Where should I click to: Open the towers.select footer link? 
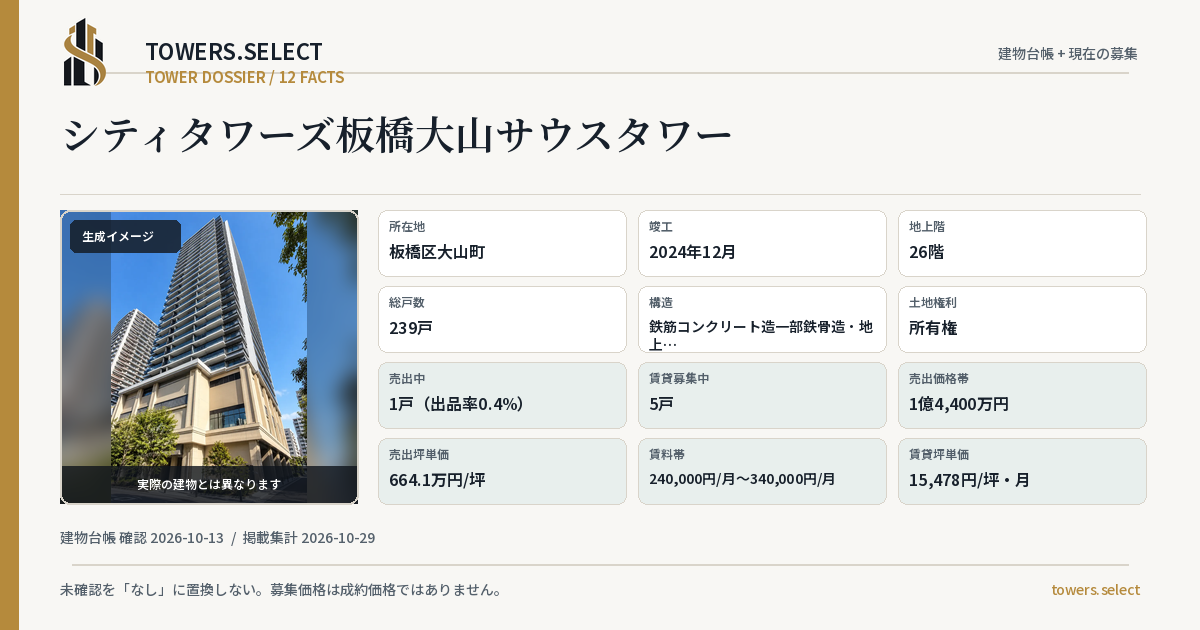coord(1095,590)
